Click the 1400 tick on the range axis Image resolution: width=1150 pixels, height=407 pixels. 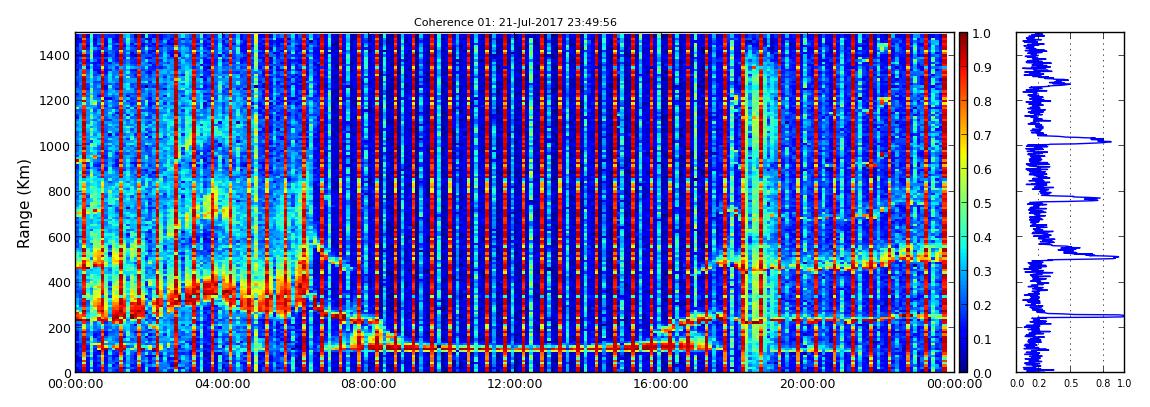[55, 56]
